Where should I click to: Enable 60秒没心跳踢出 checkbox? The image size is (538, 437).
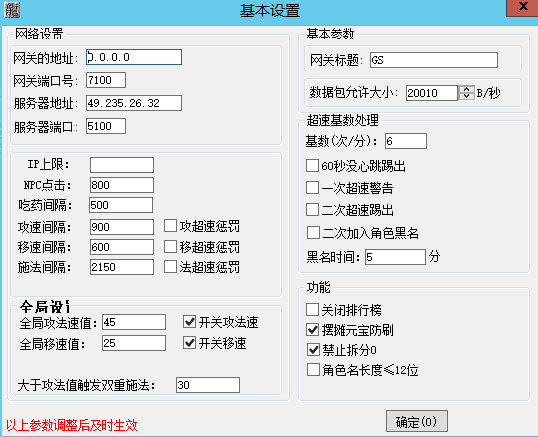point(312,165)
